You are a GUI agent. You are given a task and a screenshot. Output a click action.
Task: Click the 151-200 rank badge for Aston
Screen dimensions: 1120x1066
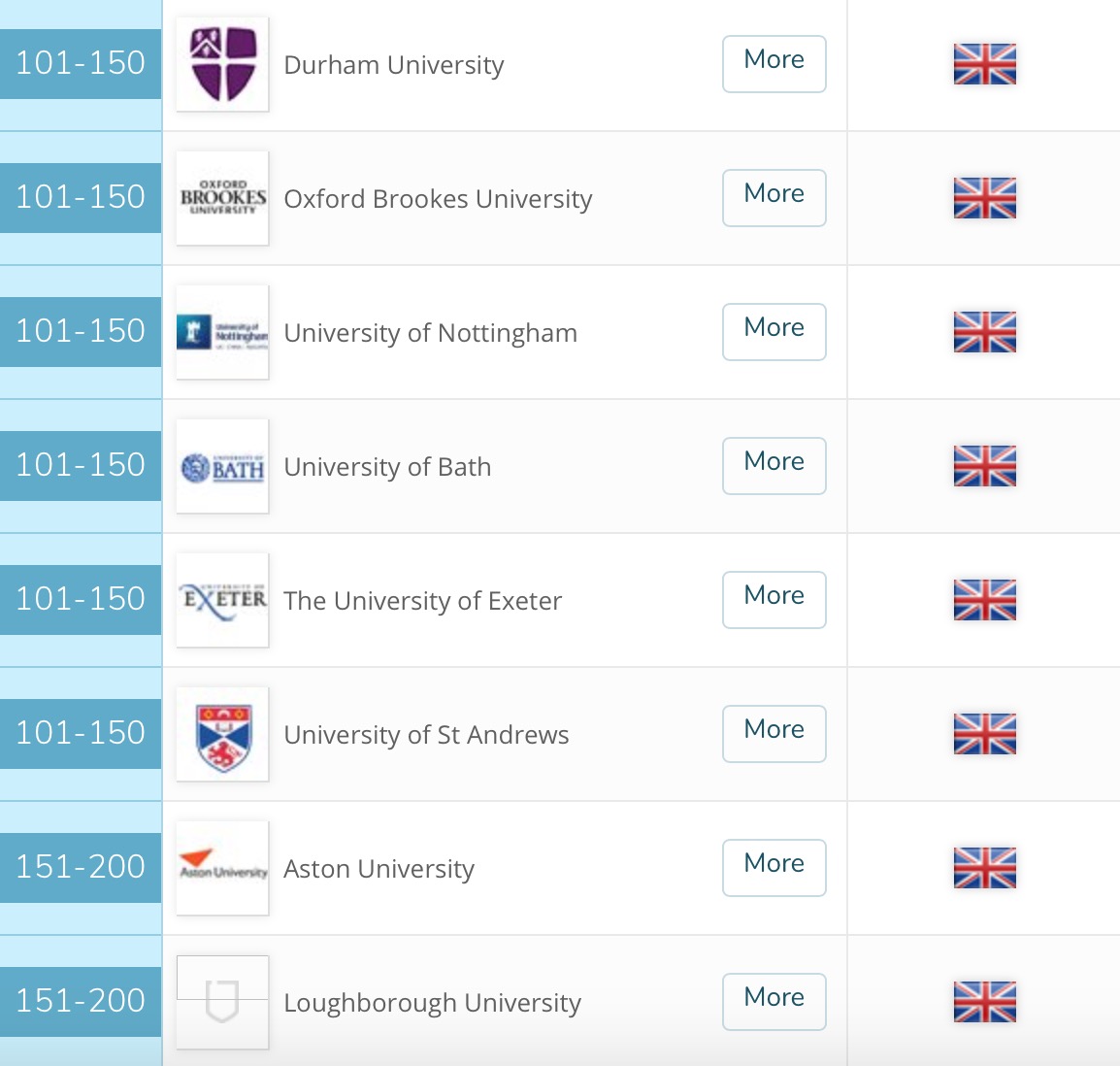pos(81,867)
